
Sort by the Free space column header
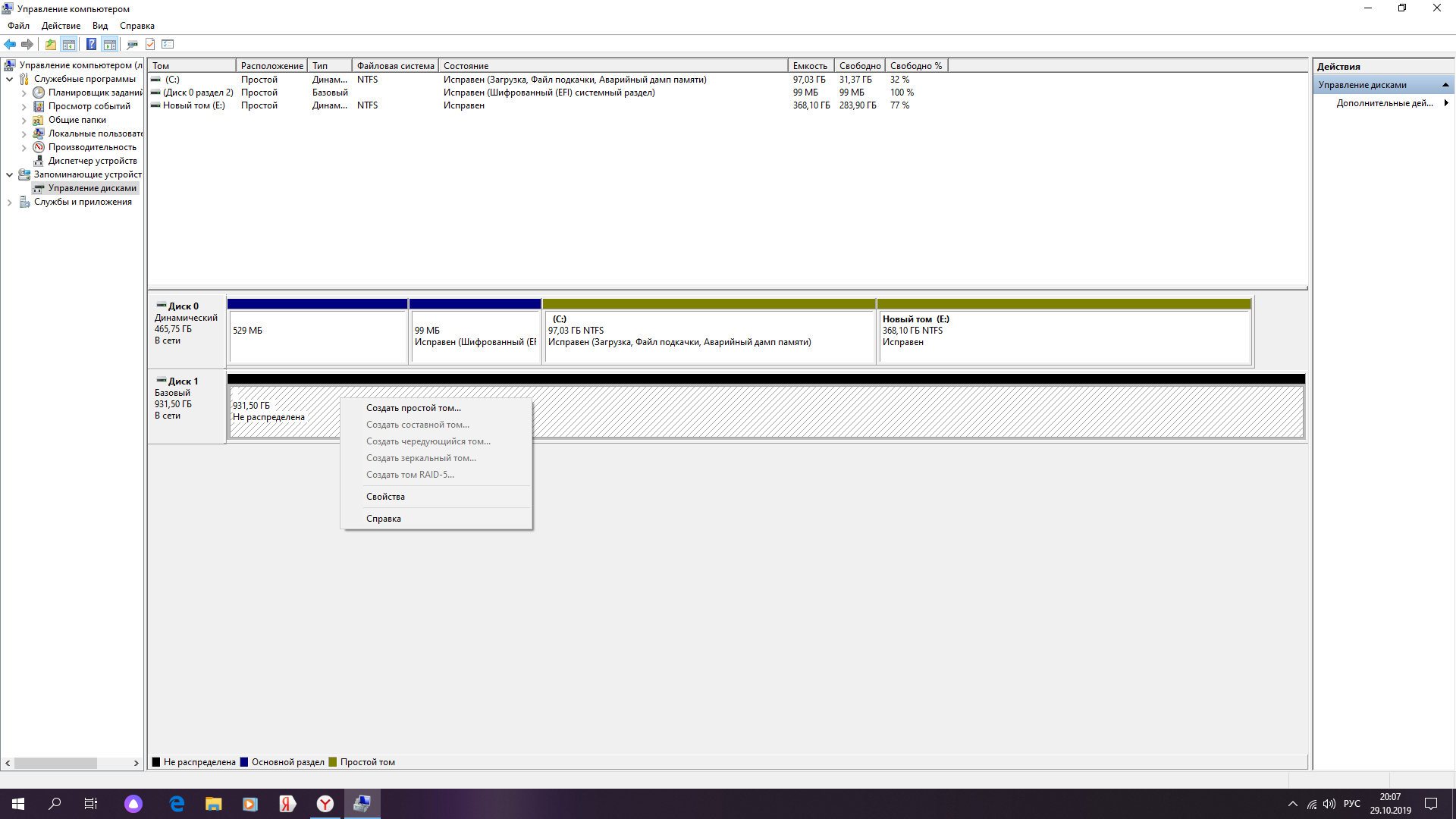click(x=859, y=66)
